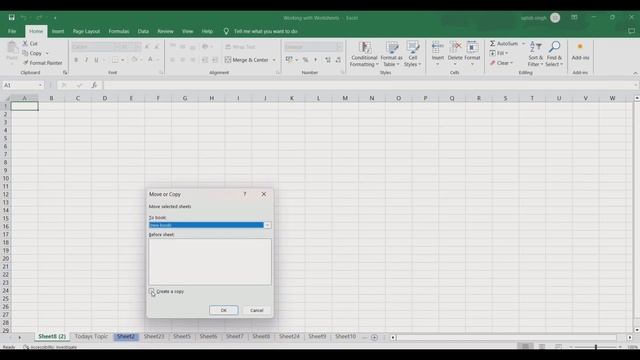Select the Sheet10 worksheet tab
640x360 pixels.
pos(345,336)
